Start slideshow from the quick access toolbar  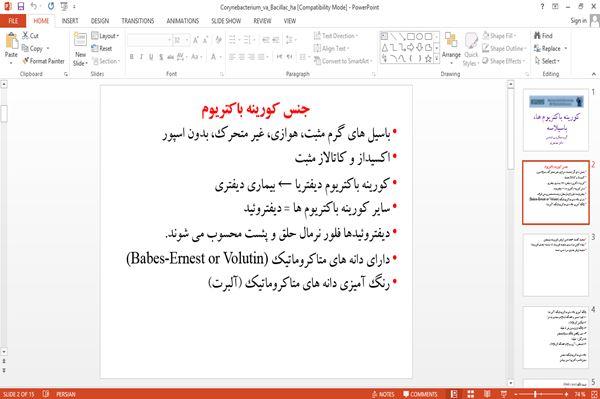click(x=64, y=7)
